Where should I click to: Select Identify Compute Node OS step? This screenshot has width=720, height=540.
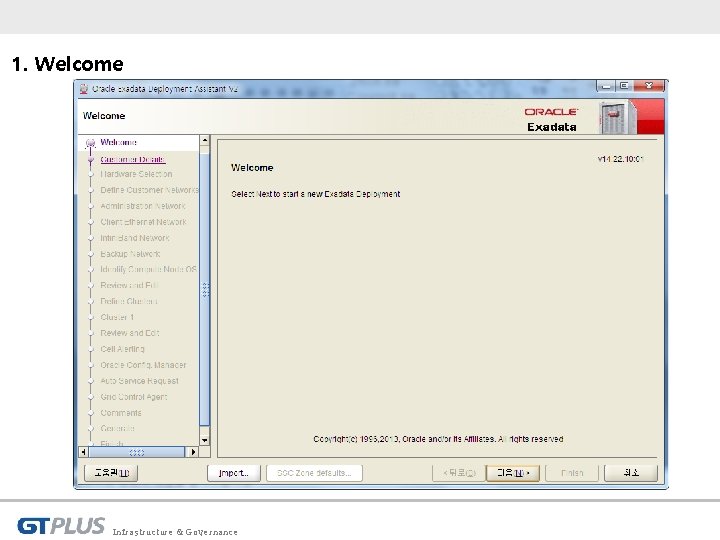(x=149, y=270)
